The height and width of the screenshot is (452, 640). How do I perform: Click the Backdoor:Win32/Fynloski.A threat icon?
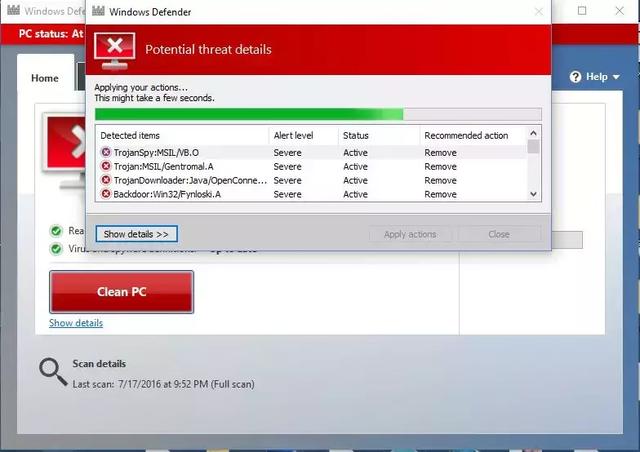click(x=106, y=195)
